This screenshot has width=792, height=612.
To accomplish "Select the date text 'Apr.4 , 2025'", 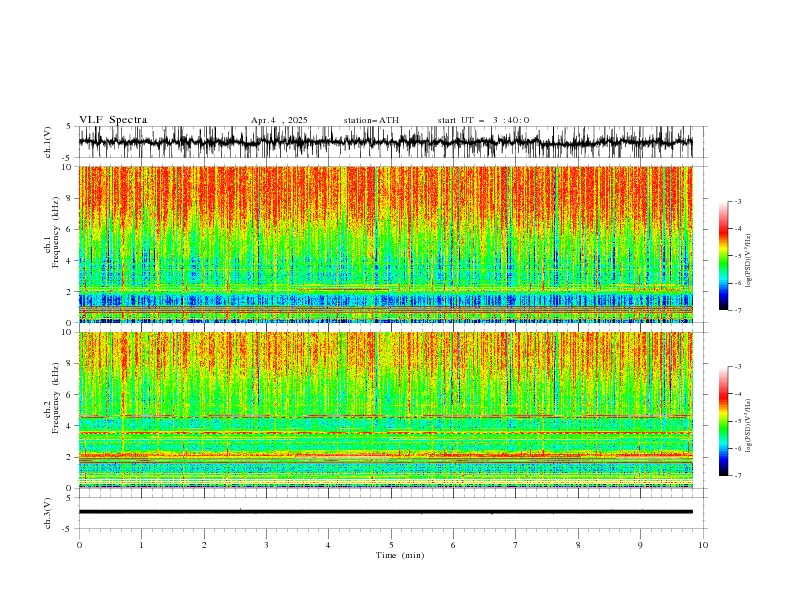I will (x=279, y=120).
